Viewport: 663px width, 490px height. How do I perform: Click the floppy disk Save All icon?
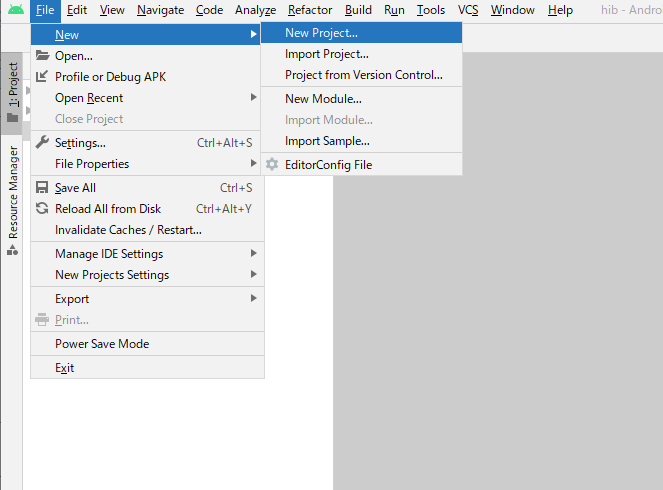[x=42, y=187]
